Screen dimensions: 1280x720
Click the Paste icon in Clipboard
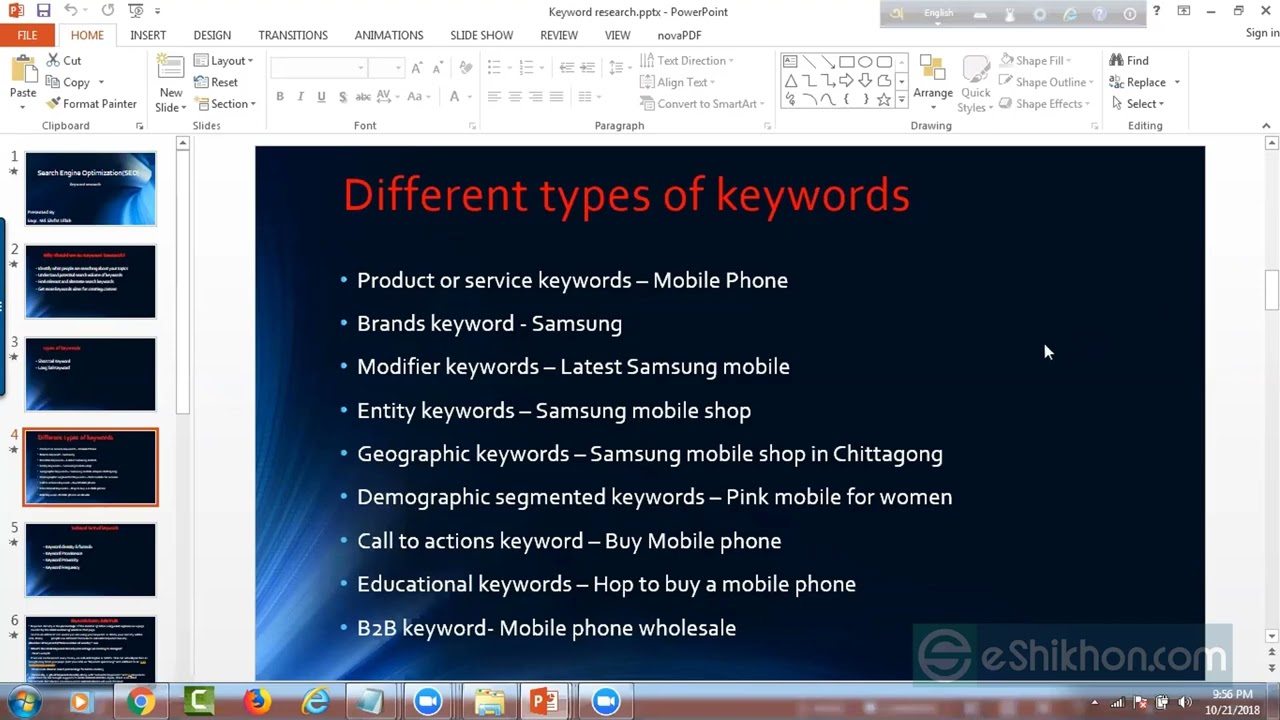point(23,70)
